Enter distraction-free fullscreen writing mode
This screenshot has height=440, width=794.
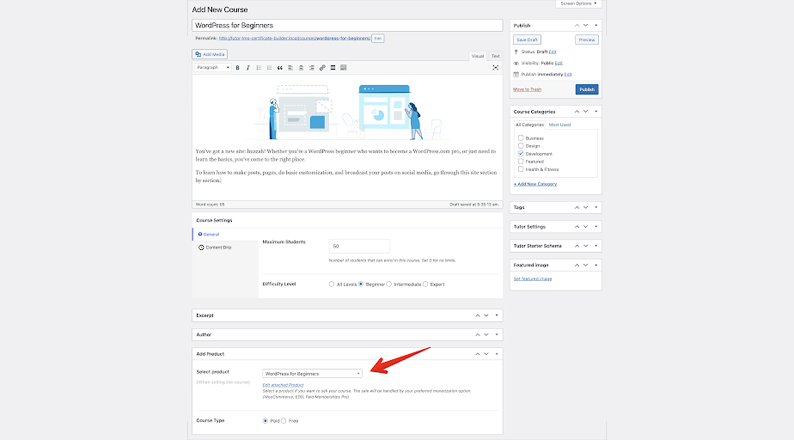point(496,68)
